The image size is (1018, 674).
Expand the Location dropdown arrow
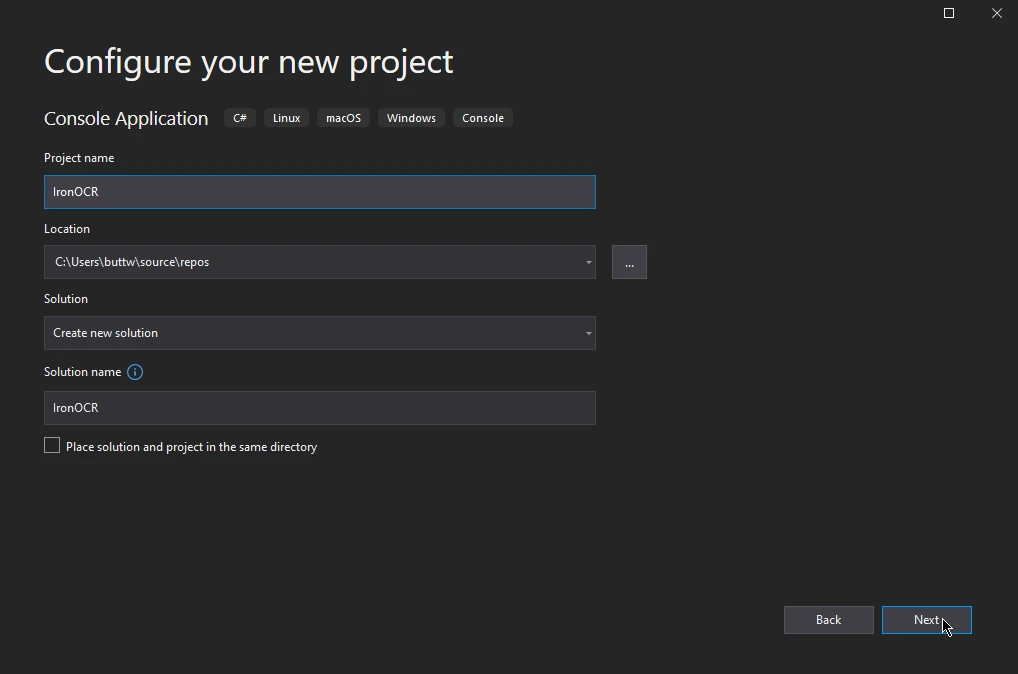(588, 263)
